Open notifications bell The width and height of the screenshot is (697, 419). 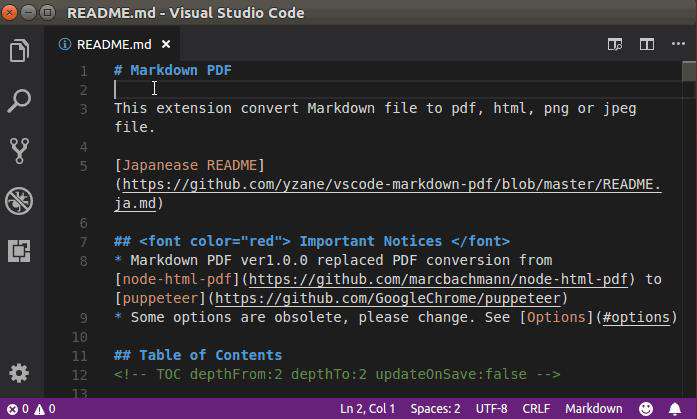(675, 409)
